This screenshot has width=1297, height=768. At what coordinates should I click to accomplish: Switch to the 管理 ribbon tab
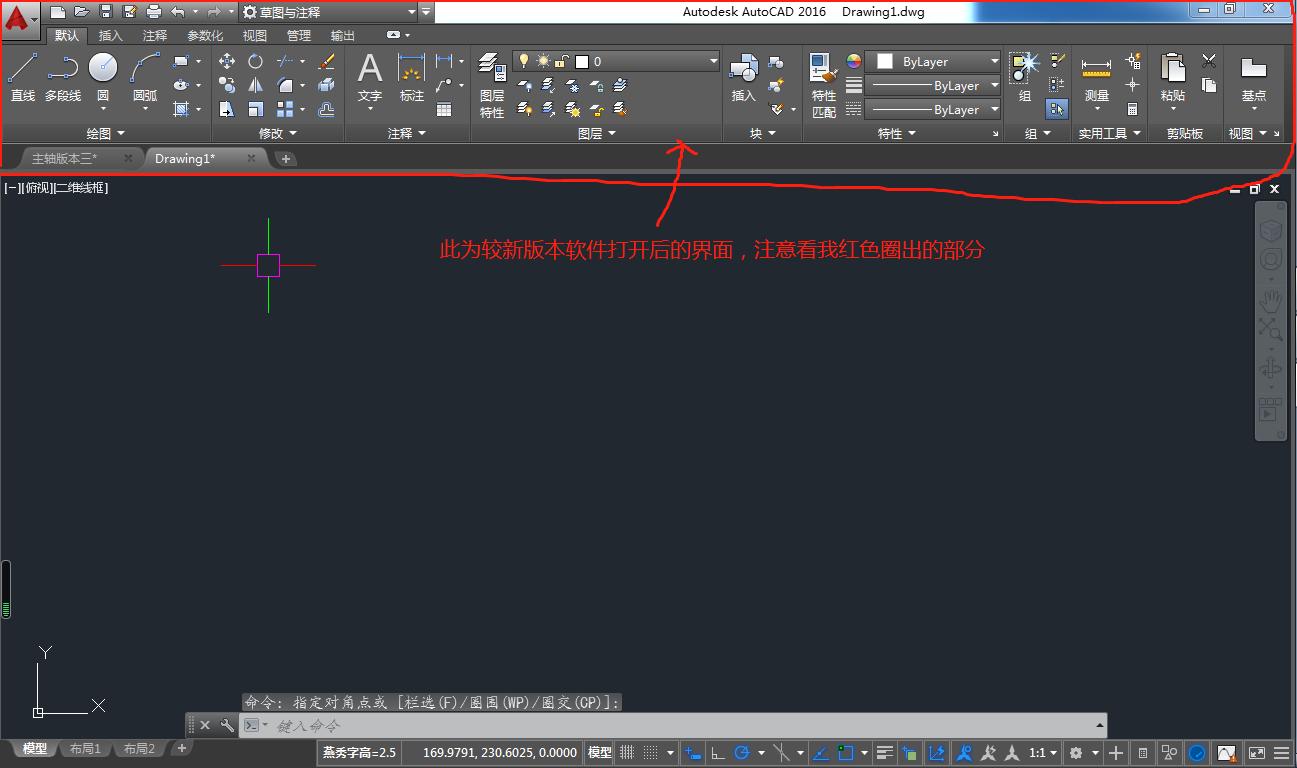(299, 35)
